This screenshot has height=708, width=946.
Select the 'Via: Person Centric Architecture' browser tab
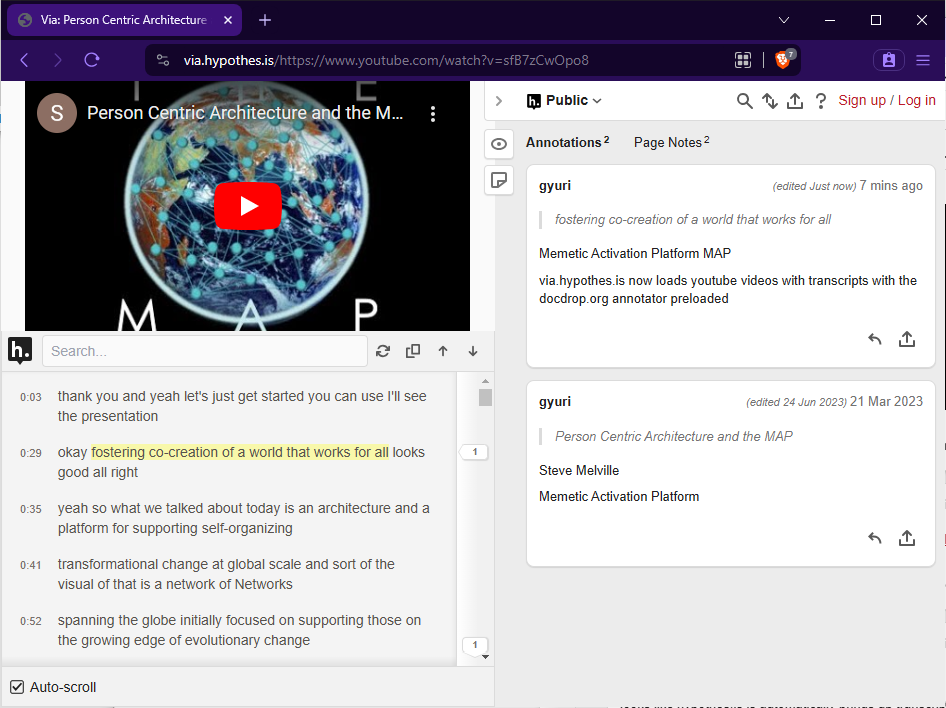pos(124,20)
